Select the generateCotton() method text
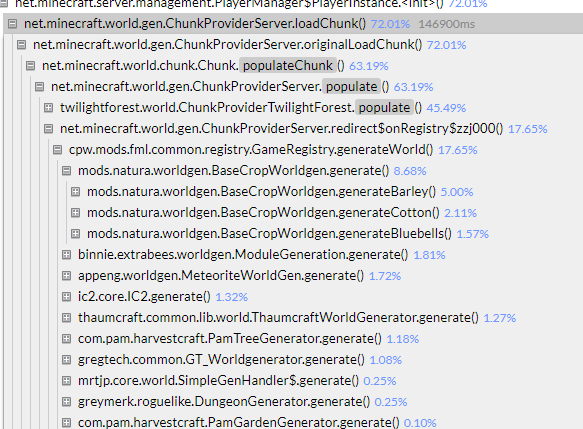This screenshot has width=583, height=429. click(x=263, y=213)
